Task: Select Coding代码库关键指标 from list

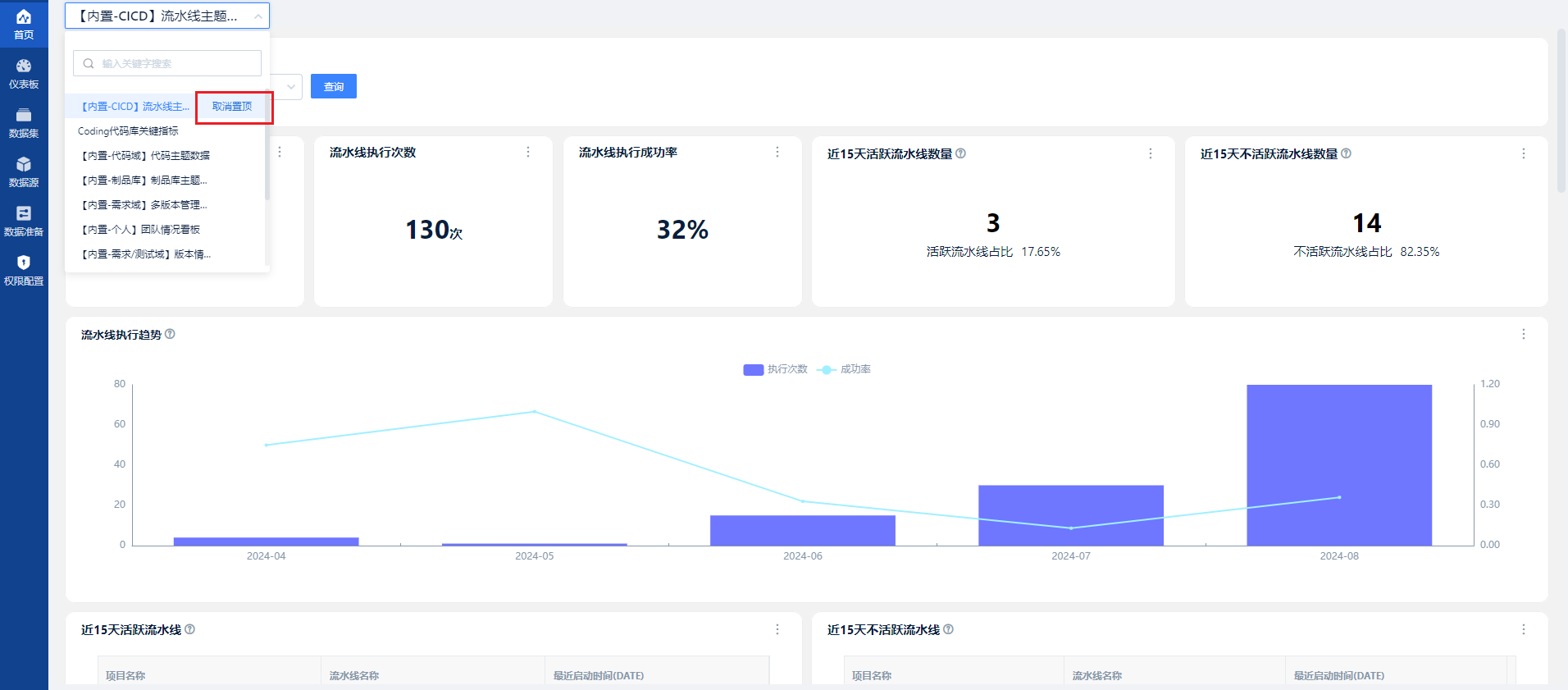Action: click(x=128, y=131)
